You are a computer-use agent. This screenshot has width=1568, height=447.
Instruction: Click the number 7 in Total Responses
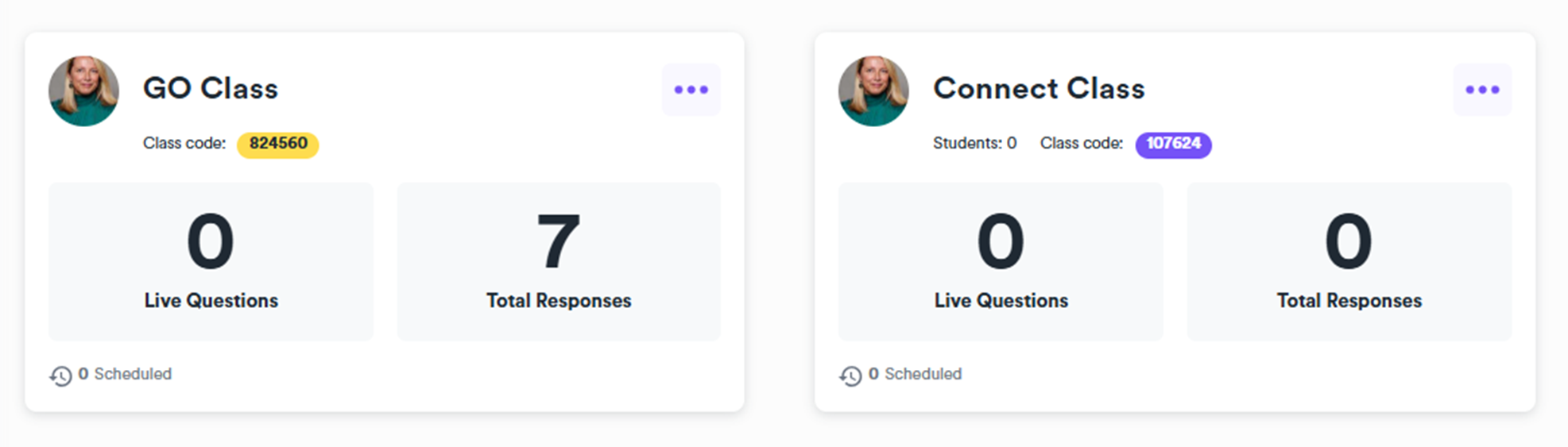pyautogui.click(x=558, y=241)
